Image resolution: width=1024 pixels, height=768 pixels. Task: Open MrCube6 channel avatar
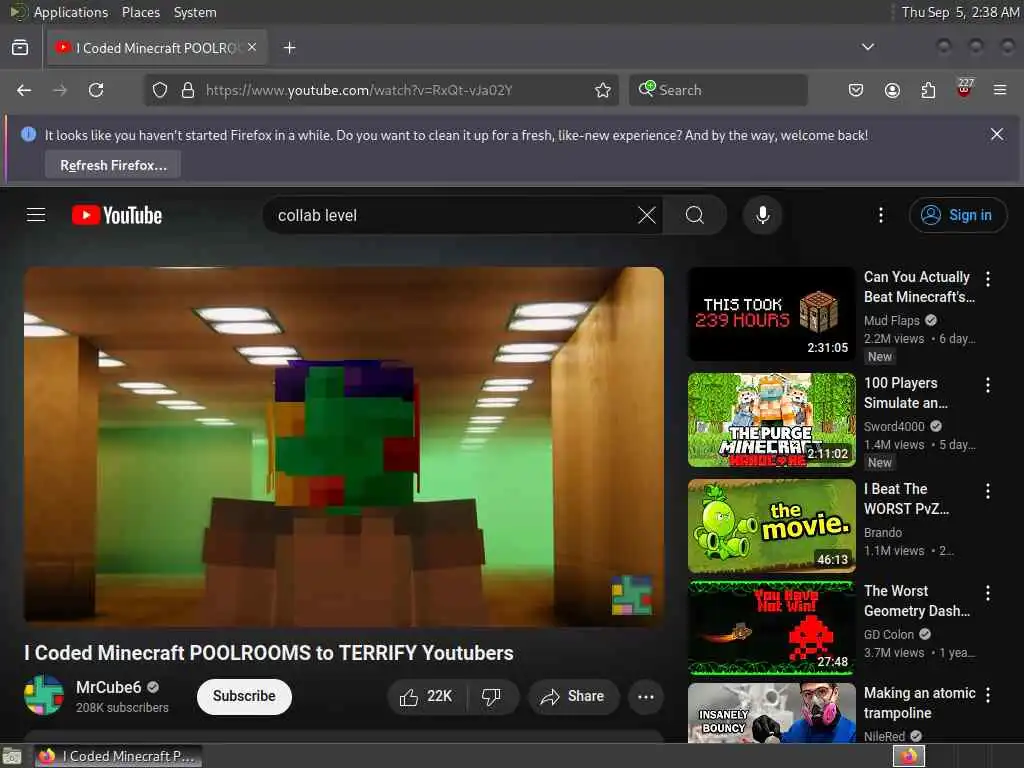[44, 695]
